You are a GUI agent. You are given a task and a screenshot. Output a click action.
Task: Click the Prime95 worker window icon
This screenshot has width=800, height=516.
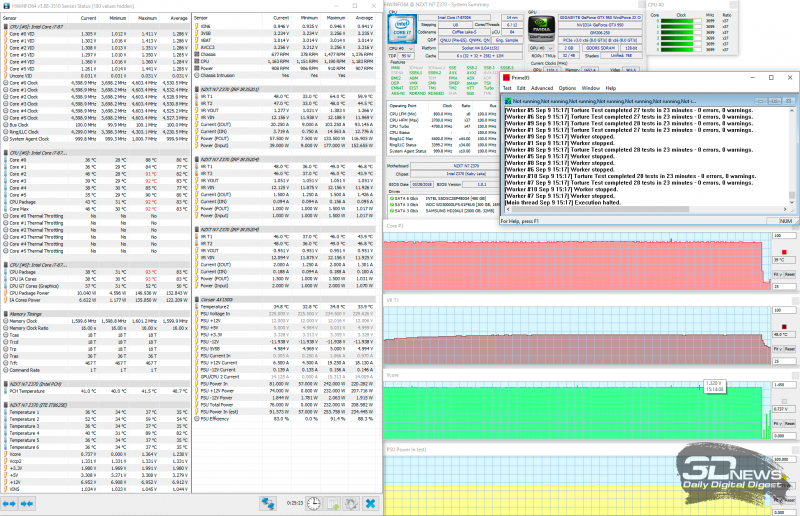coord(508,101)
